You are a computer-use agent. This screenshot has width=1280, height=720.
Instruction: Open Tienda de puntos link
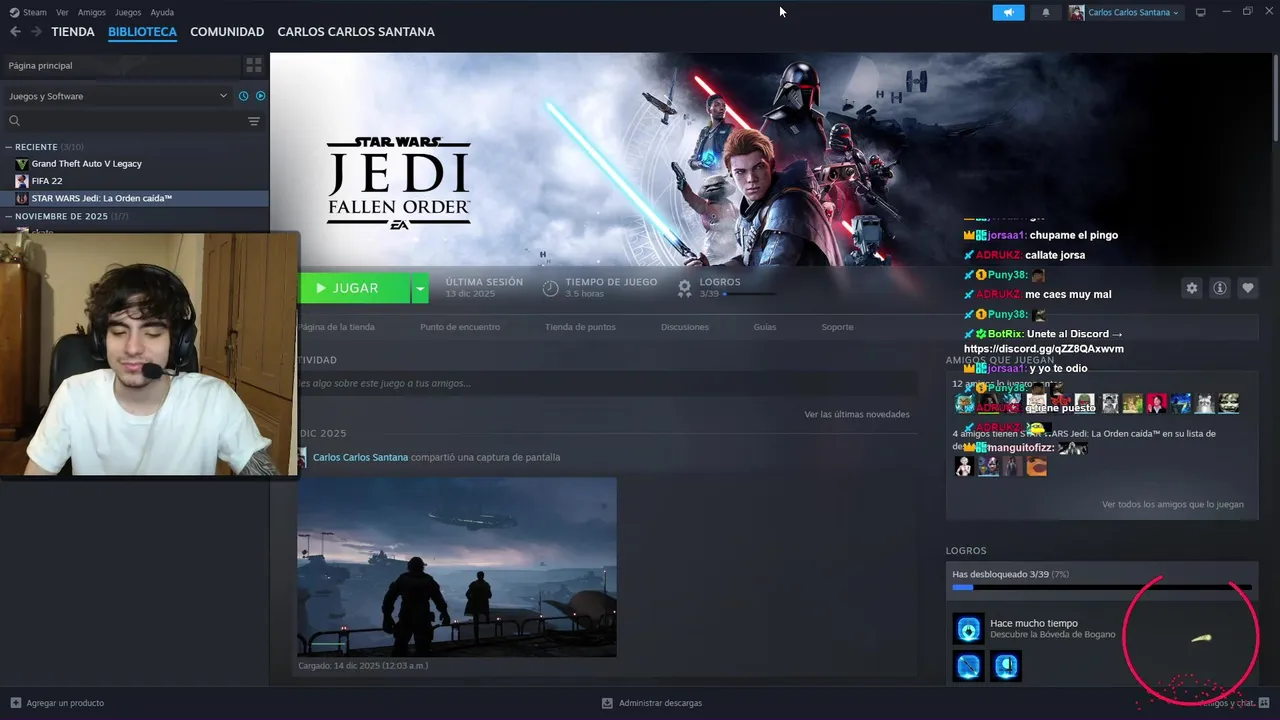pos(580,327)
